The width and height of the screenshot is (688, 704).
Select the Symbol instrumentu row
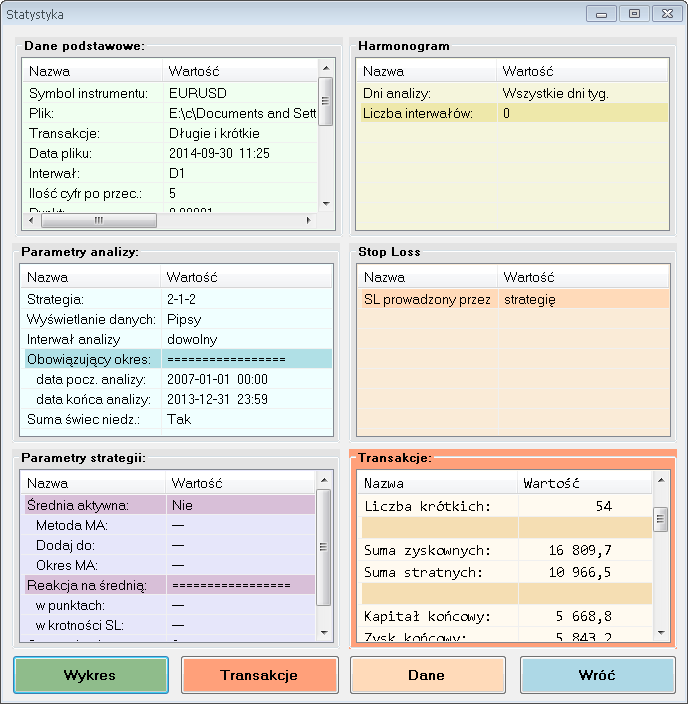coord(171,93)
